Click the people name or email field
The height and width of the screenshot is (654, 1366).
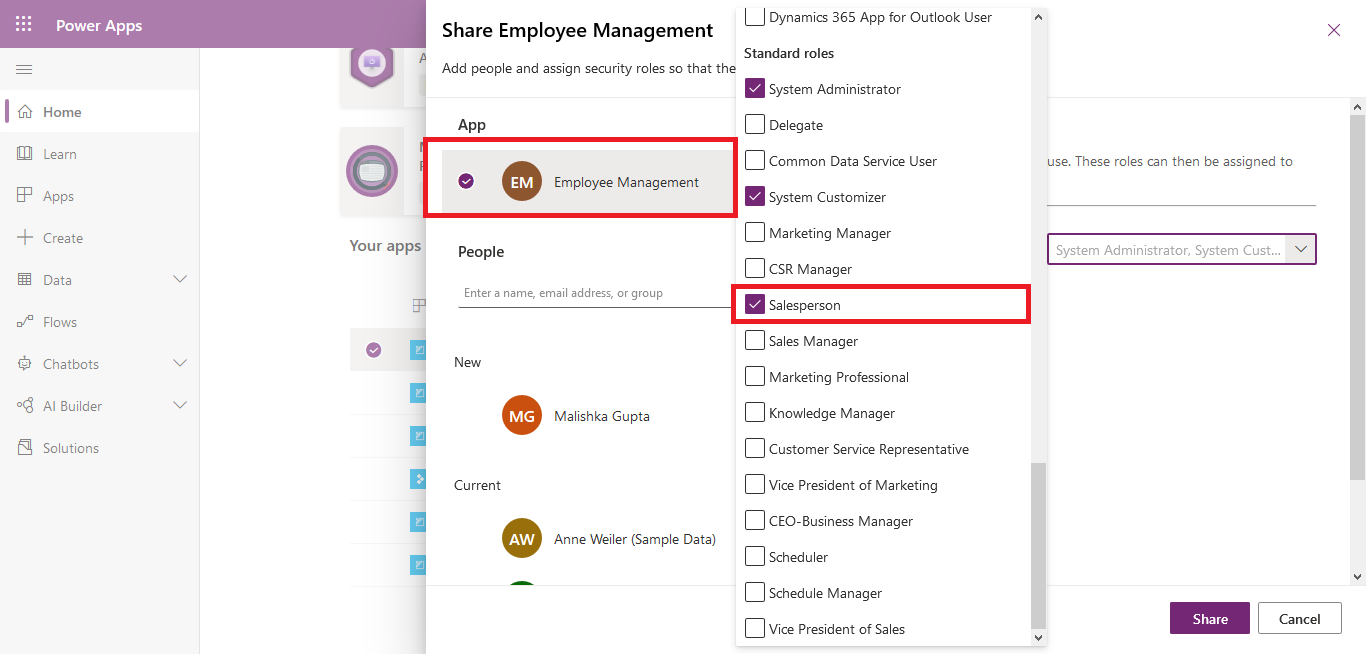(597, 293)
